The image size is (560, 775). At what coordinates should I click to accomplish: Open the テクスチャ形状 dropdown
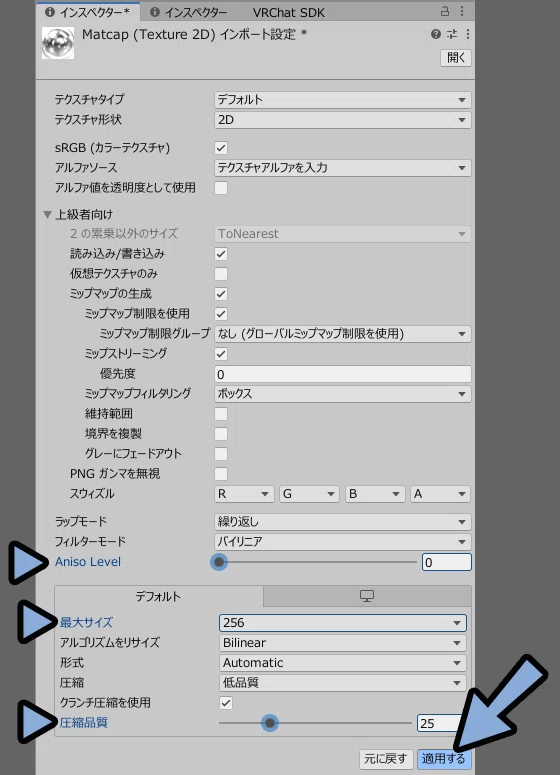[343, 120]
